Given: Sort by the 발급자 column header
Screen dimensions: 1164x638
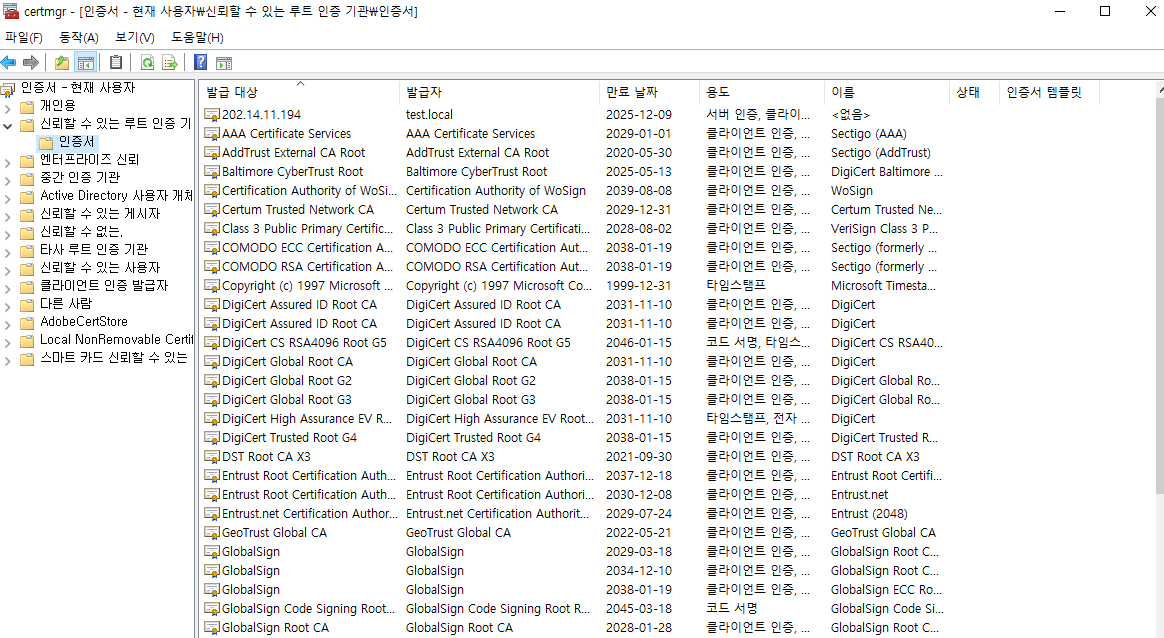Looking at the screenshot, I should click(499, 92).
